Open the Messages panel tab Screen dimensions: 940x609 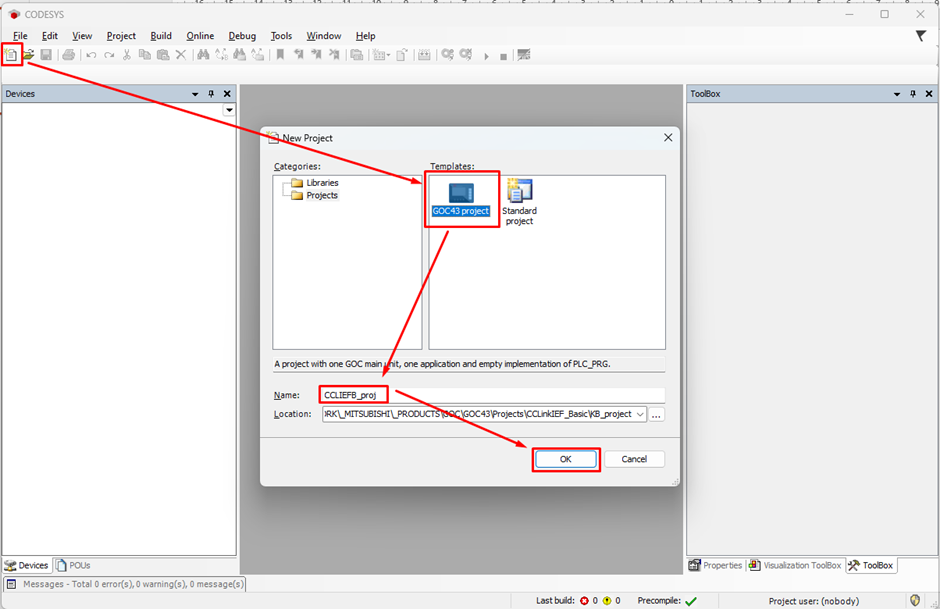pos(125,584)
